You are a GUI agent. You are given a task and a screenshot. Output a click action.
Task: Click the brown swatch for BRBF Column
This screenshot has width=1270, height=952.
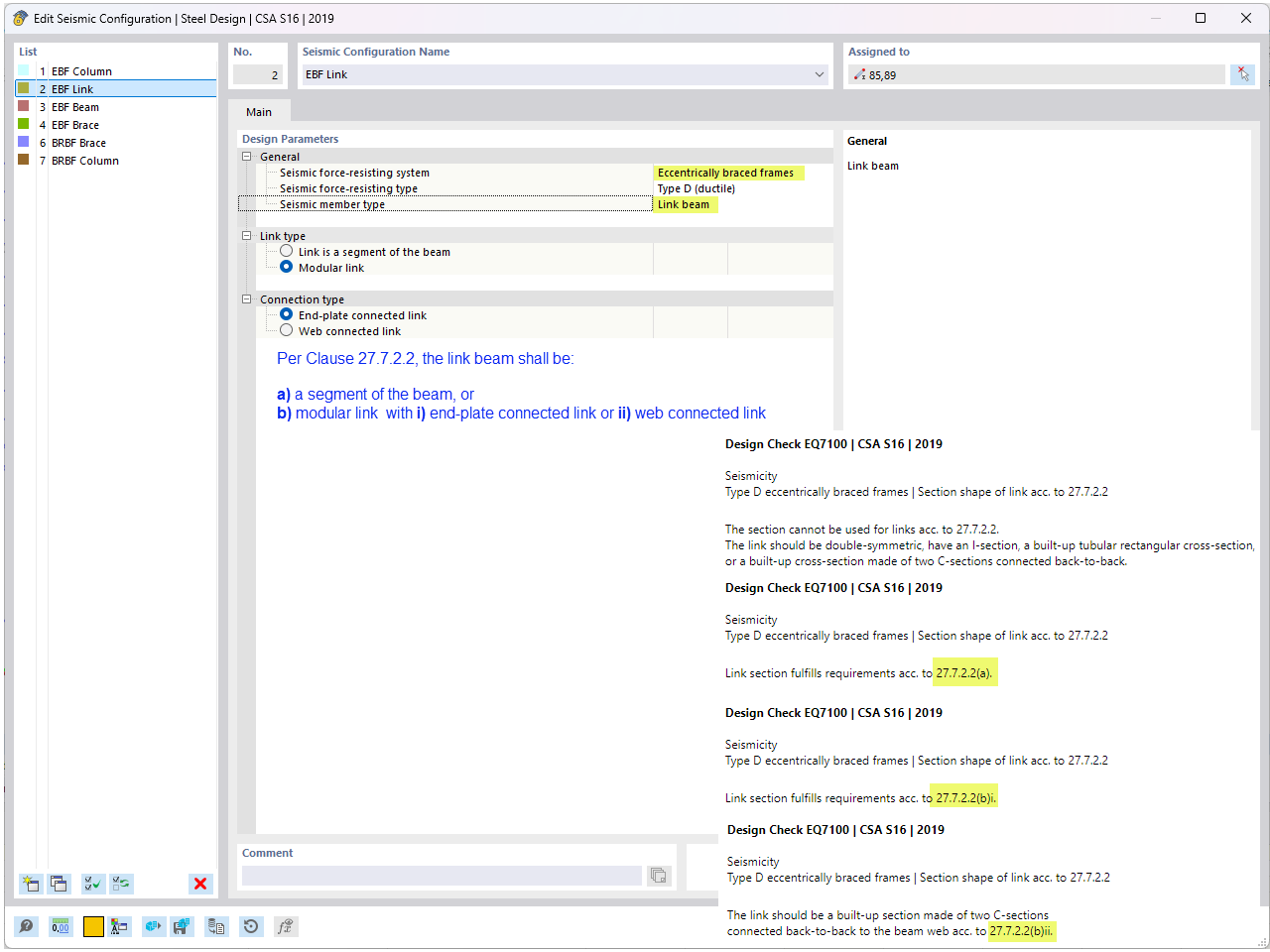24,160
